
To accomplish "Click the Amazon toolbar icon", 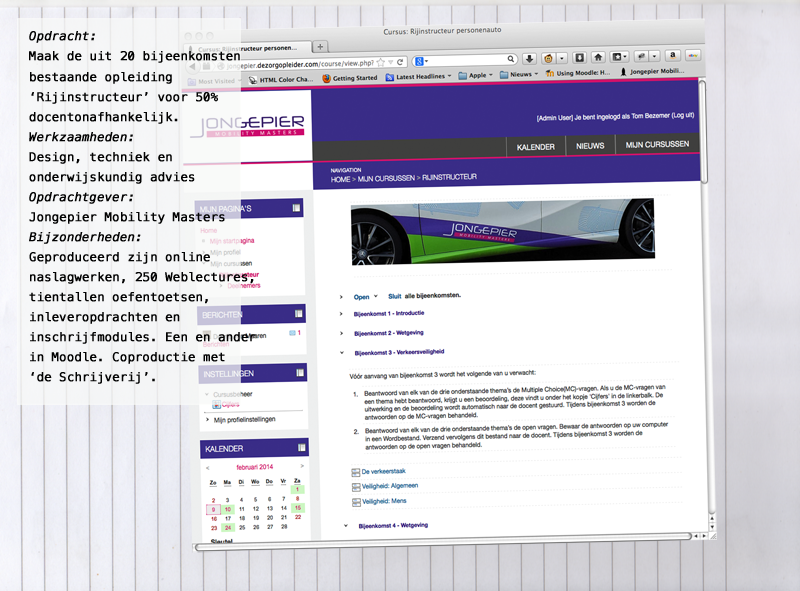I will (x=672, y=55).
